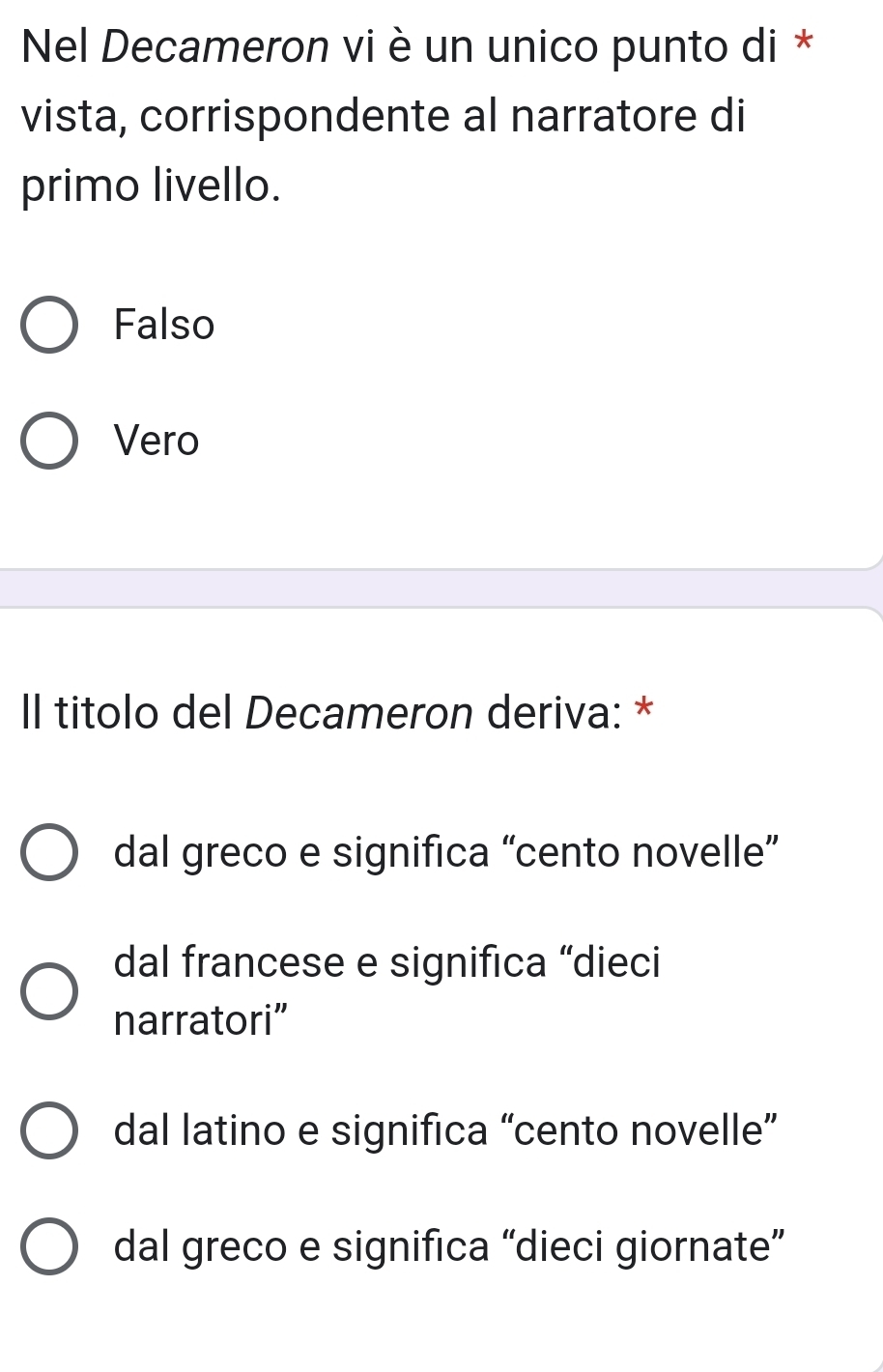Click the "Falso" answer label text
Viewport: 883px width, 1372px height.
coord(164,325)
